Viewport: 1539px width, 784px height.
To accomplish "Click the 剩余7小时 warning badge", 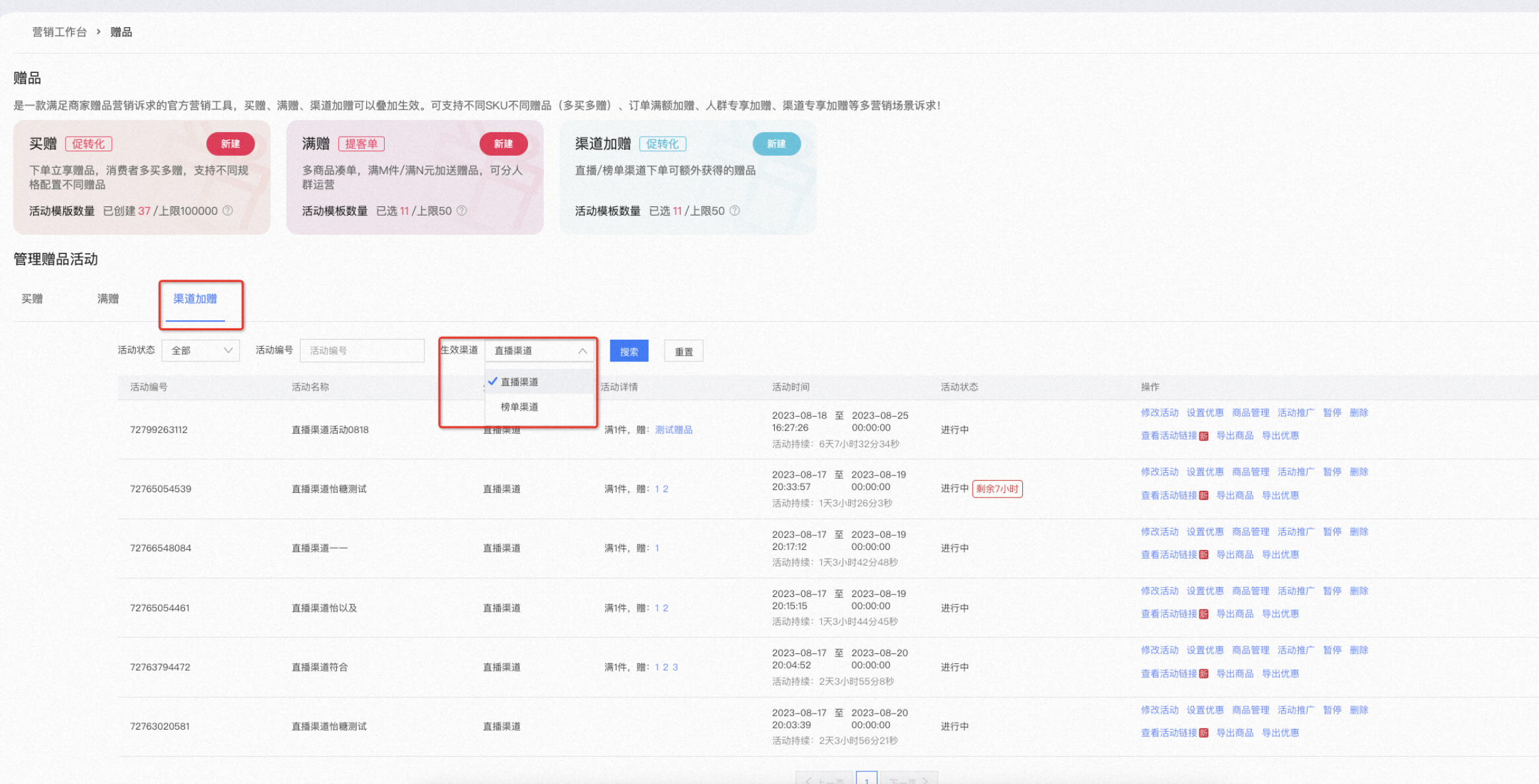I will tap(997, 489).
